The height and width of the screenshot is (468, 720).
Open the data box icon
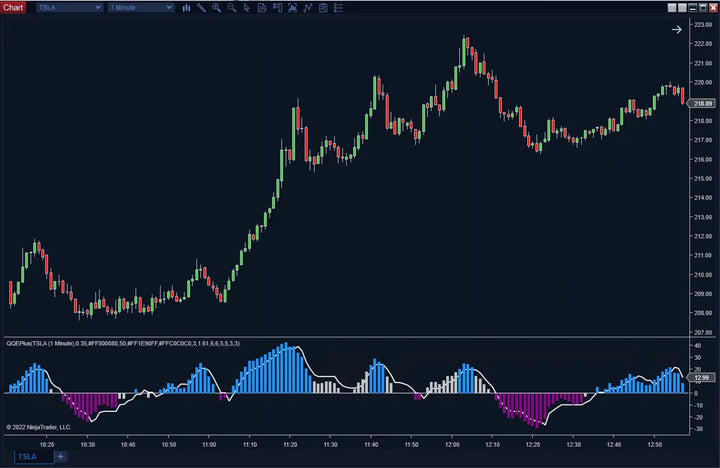[262, 7]
